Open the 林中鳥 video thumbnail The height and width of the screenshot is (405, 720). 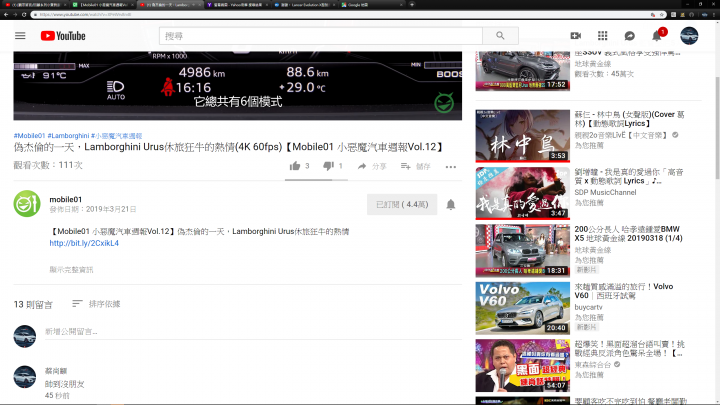click(523, 136)
